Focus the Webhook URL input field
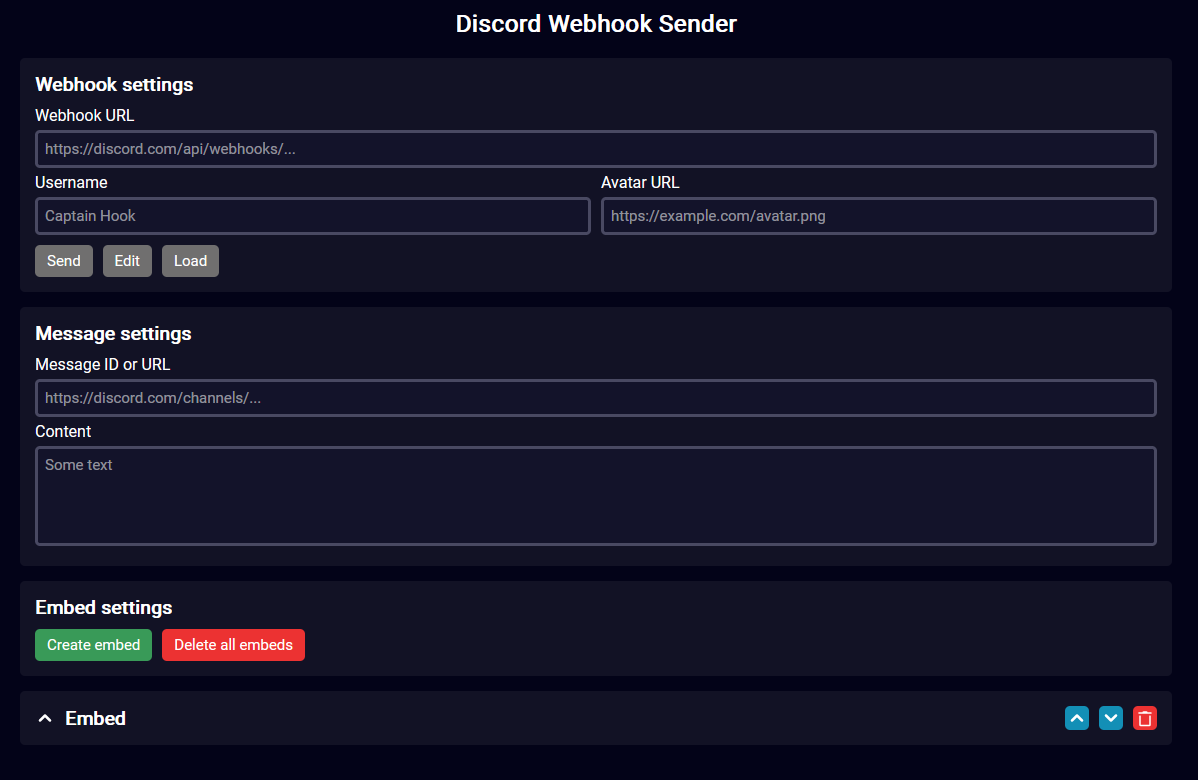The image size is (1198, 780). (595, 149)
